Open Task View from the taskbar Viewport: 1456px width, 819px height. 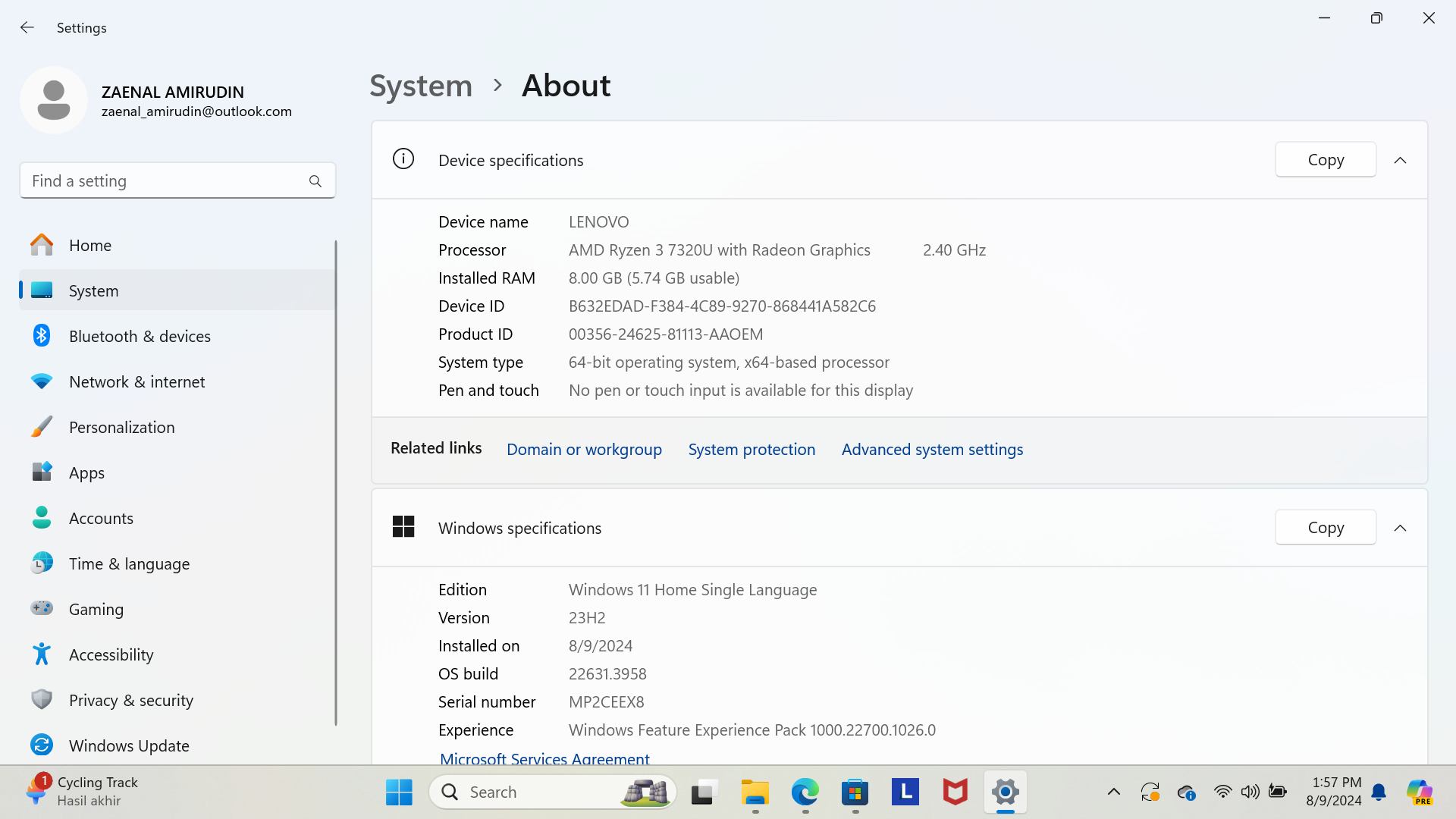pos(704,792)
